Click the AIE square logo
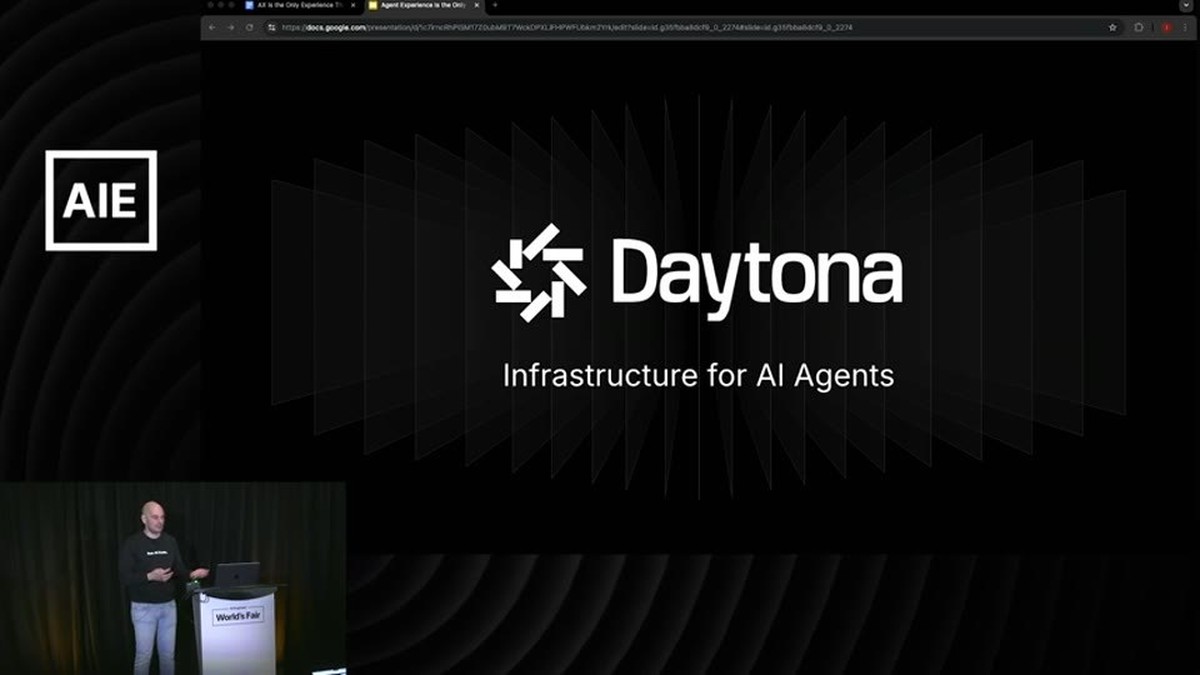1200x675 pixels. click(101, 200)
